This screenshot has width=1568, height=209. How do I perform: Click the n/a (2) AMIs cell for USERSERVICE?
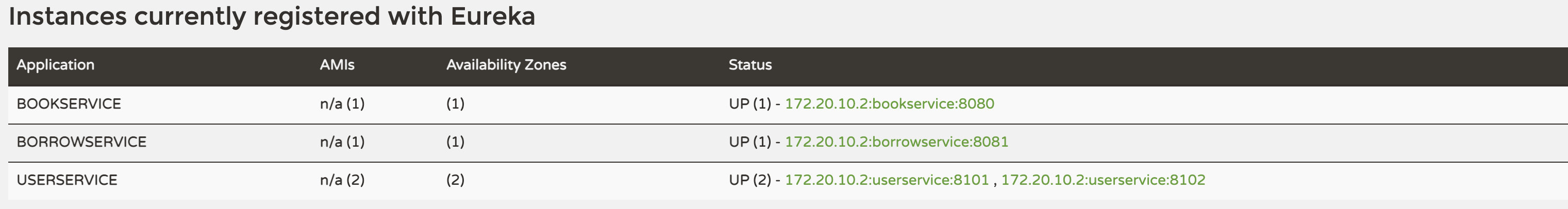(x=342, y=181)
